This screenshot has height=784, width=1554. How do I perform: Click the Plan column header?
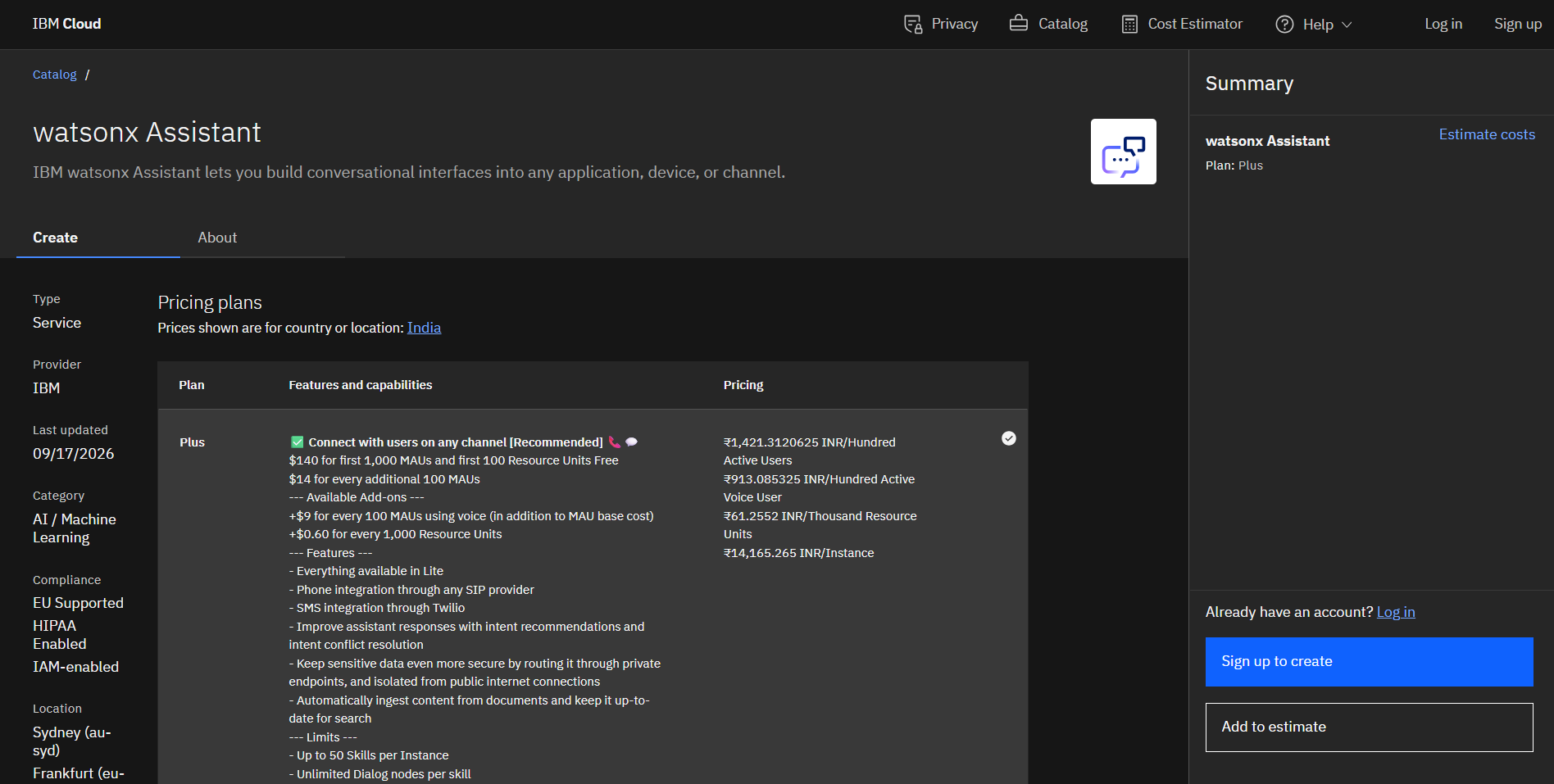point(192,385)
